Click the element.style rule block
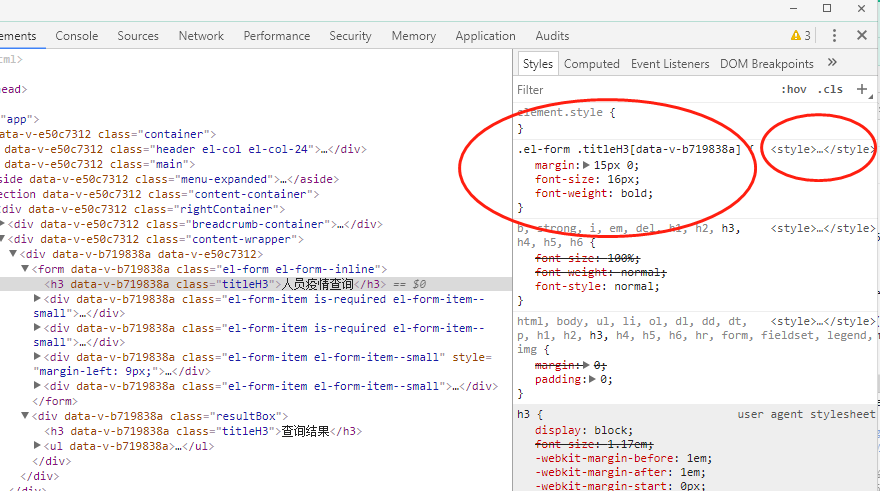The width and height of the screenshot is (880, 491). tap(696, 120)
